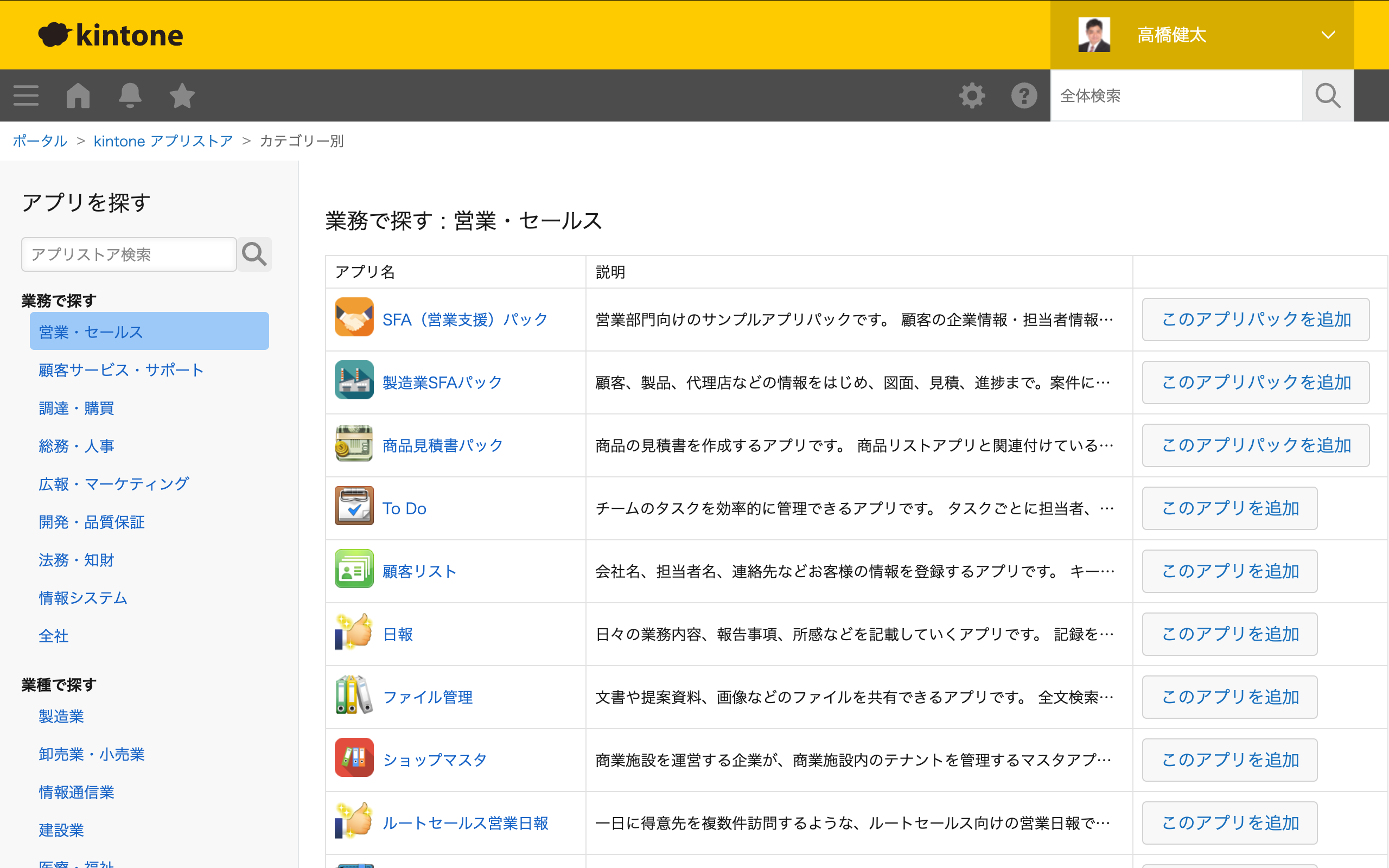Open SFA（営業支援）パック app link
1389x868 pixels.
(x=465, y=319)
